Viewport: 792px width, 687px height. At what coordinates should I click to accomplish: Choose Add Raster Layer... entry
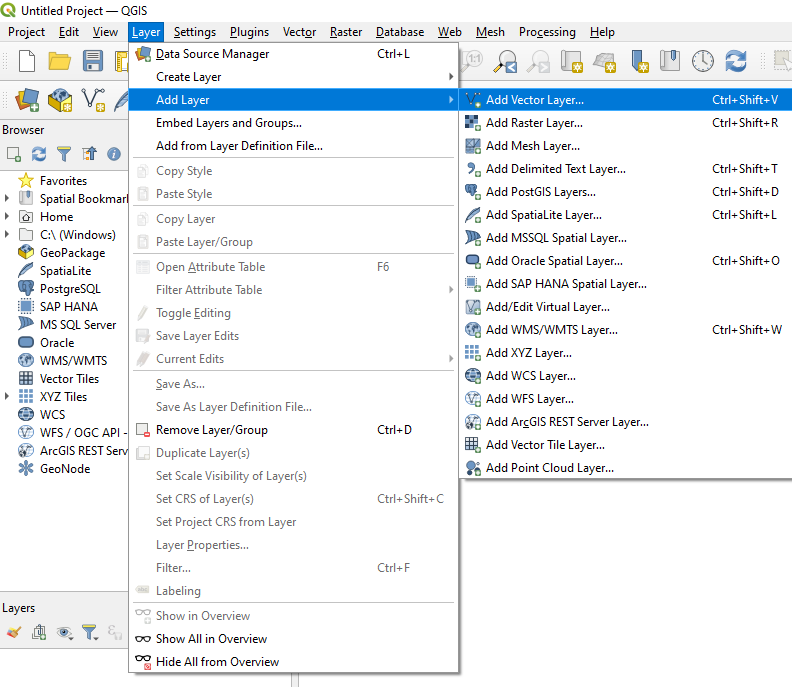(625, 123)
